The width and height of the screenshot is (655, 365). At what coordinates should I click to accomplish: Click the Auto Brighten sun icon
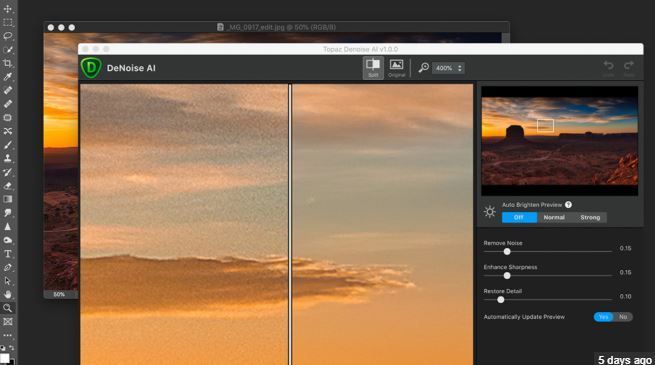490,212
